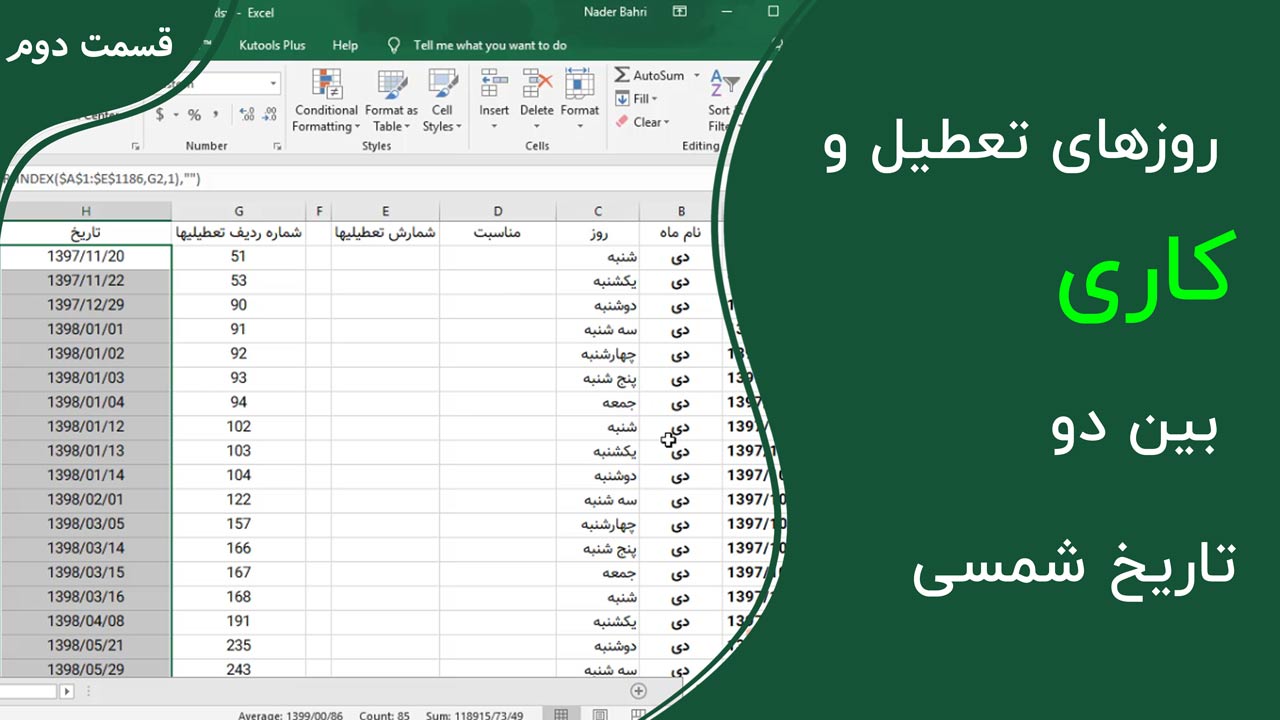The height and width of the screenshot is (720, 1280).
Task: Open Sort & Filter tool
Action: 722,100
